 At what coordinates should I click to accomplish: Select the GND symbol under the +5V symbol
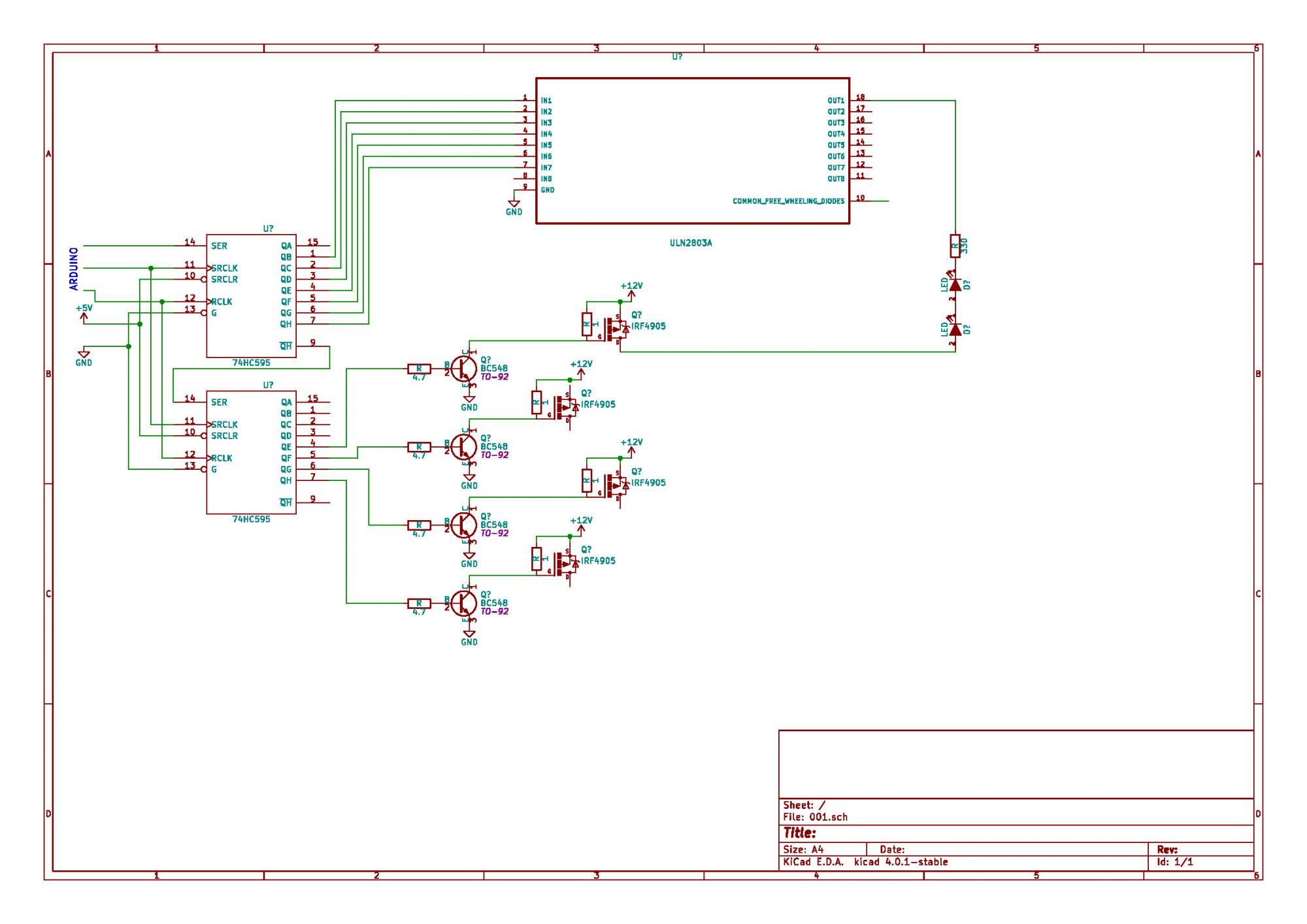pyautogui.click(x=84, y=356)
